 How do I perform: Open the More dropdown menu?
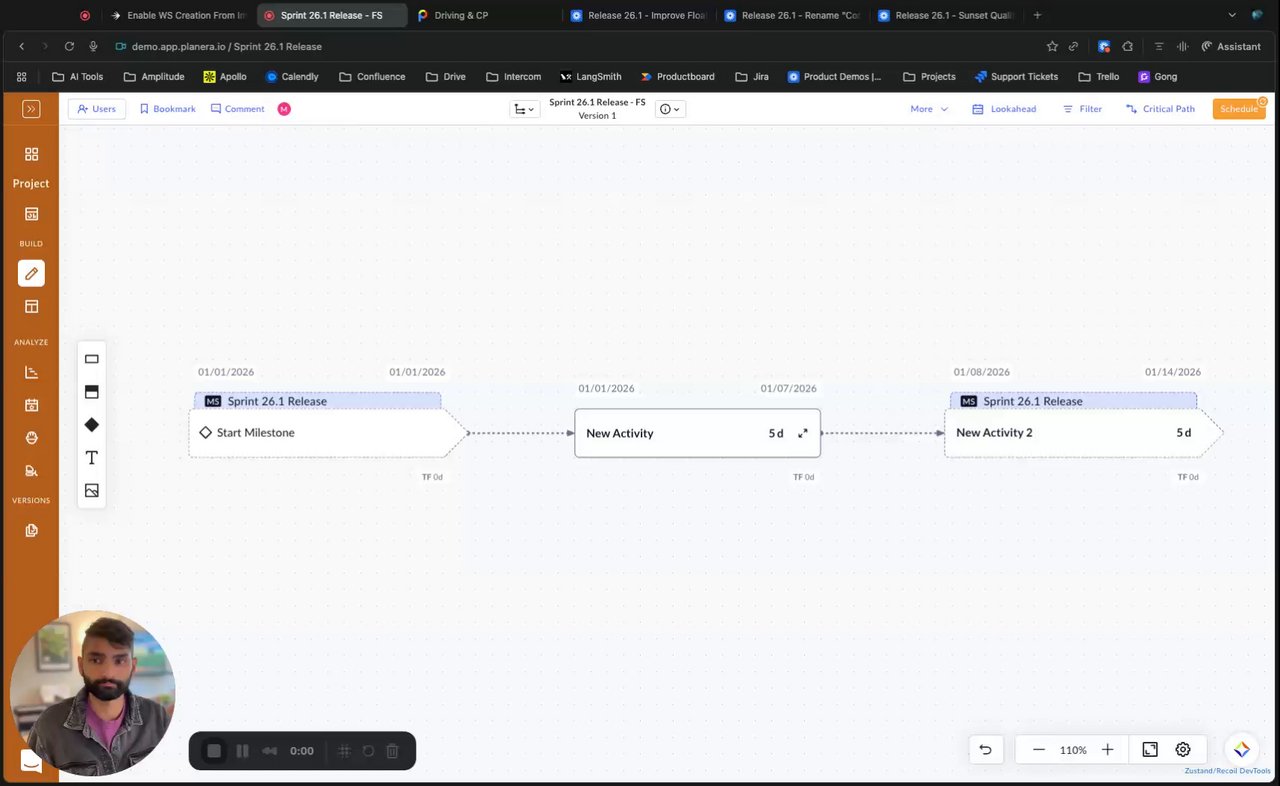coord(929,109)
